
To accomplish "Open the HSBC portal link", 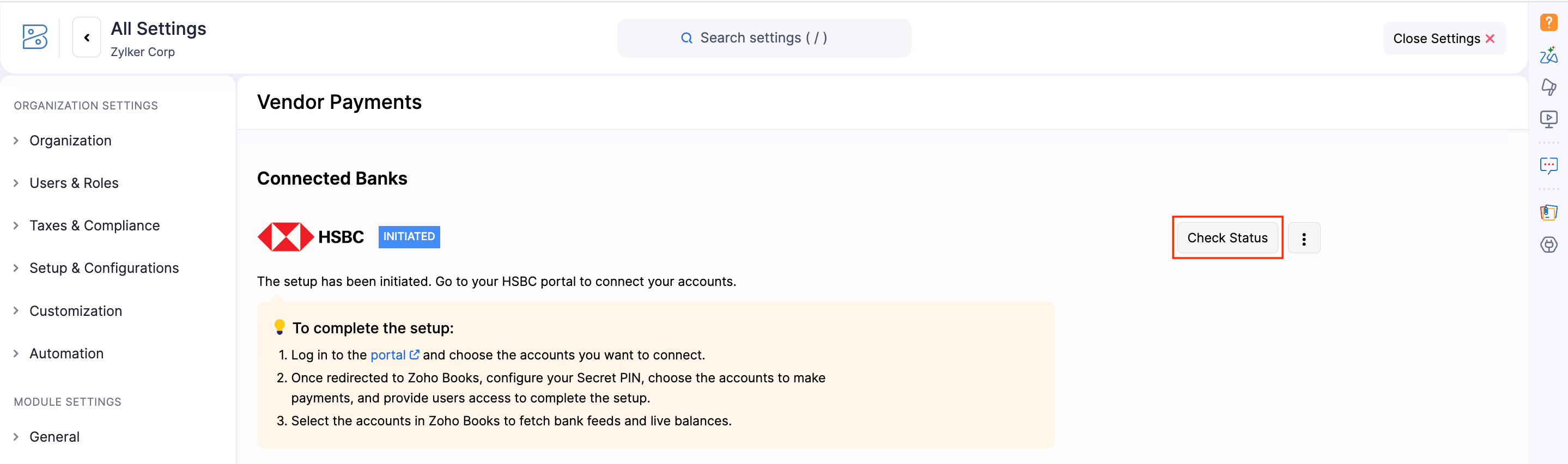I will click(x=388, y=355).
